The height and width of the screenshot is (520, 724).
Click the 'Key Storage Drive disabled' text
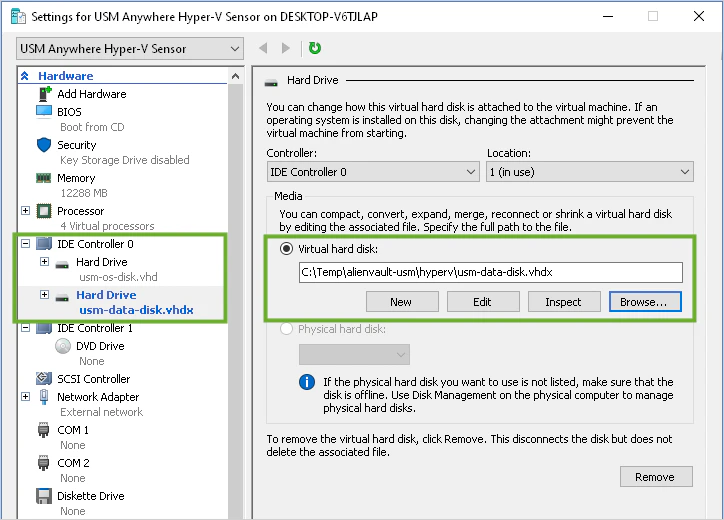125,160
